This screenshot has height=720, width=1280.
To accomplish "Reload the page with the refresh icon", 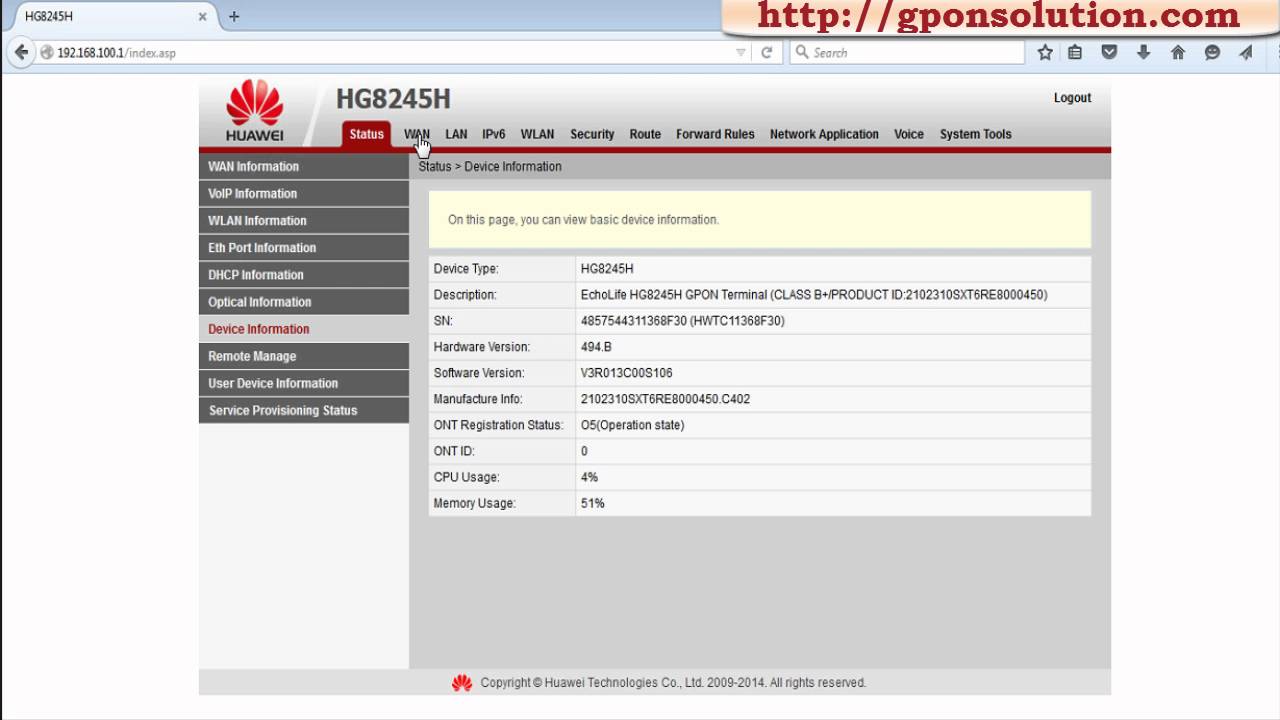I will coord(767,53).
